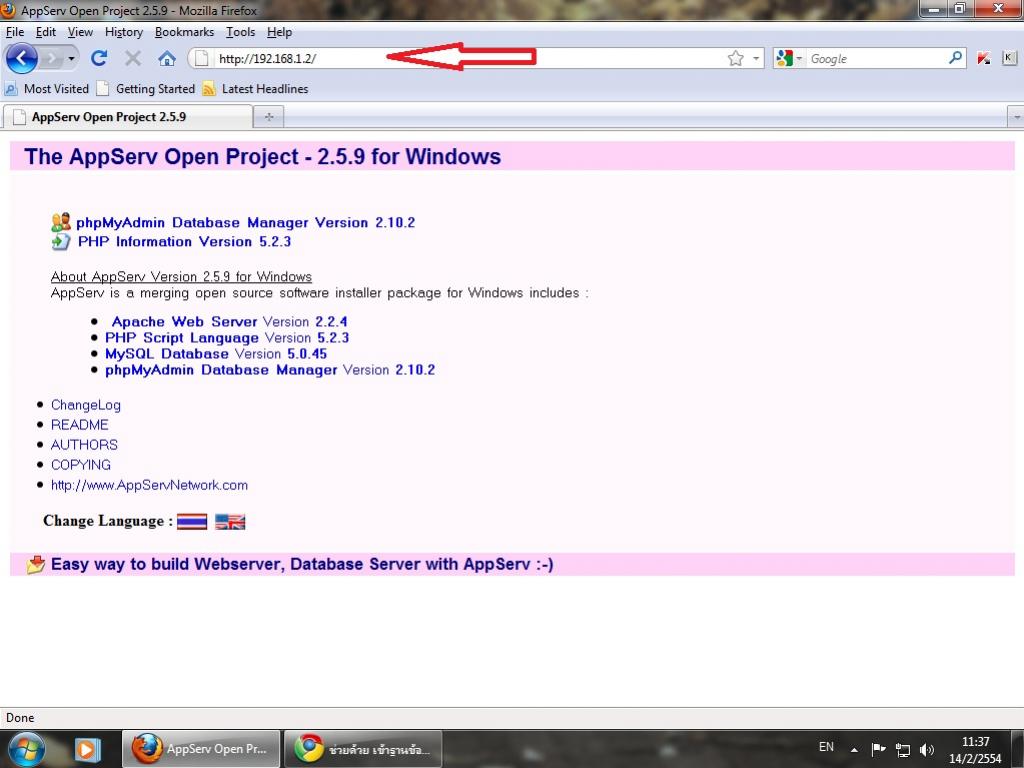The height and width of the screenshot is (768, 1024).
Task: Click the greyed Forward arrow button
Action: (50, 59)
